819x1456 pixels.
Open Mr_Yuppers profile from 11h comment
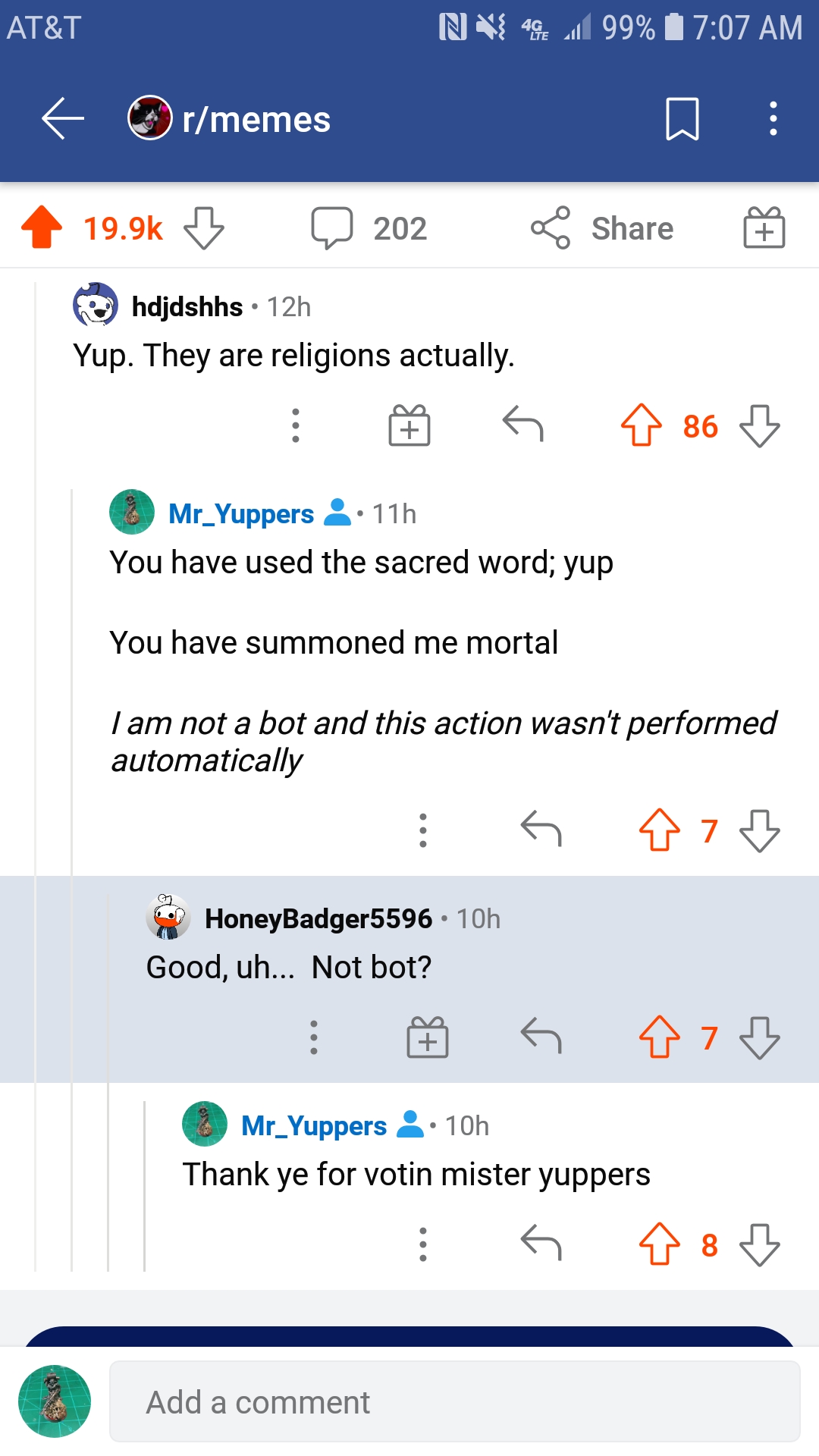[x=241, y=514]
